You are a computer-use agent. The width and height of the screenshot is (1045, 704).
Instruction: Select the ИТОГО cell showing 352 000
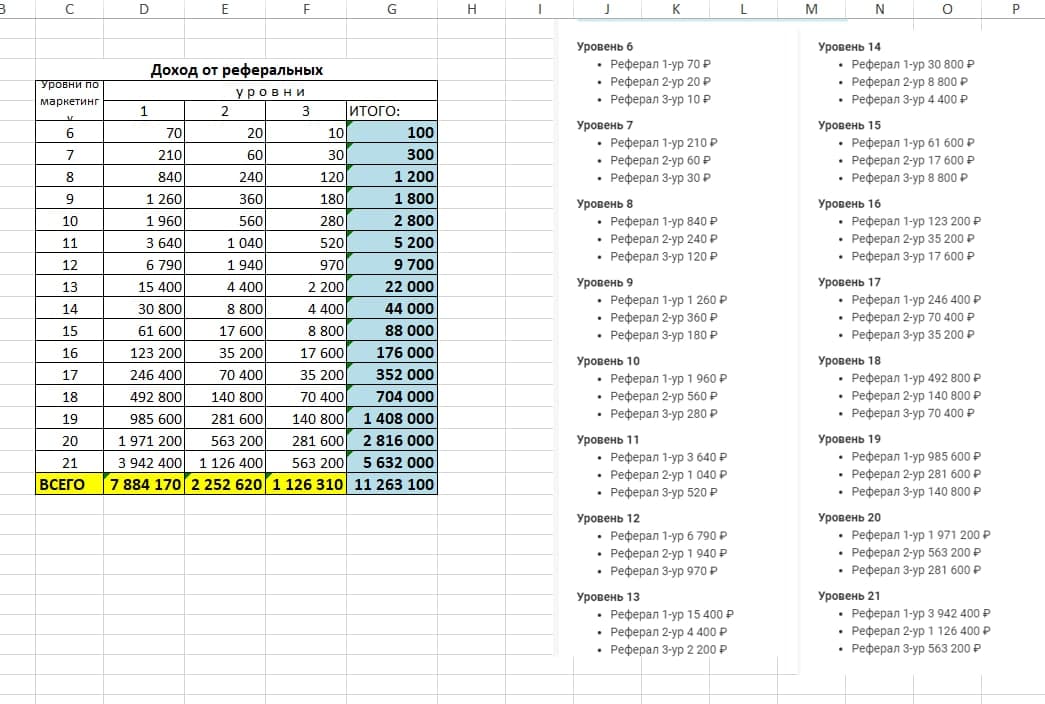(x=392, y=375)
